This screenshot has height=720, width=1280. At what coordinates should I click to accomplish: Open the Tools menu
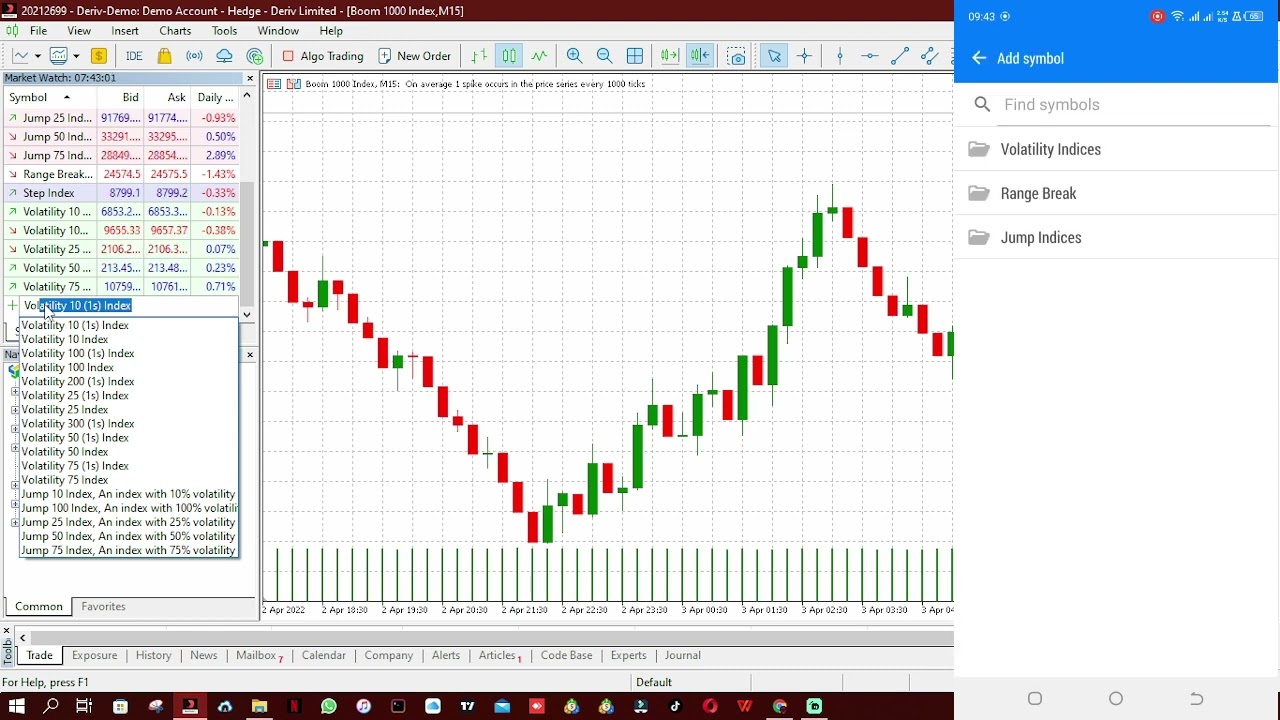point(224,31)
